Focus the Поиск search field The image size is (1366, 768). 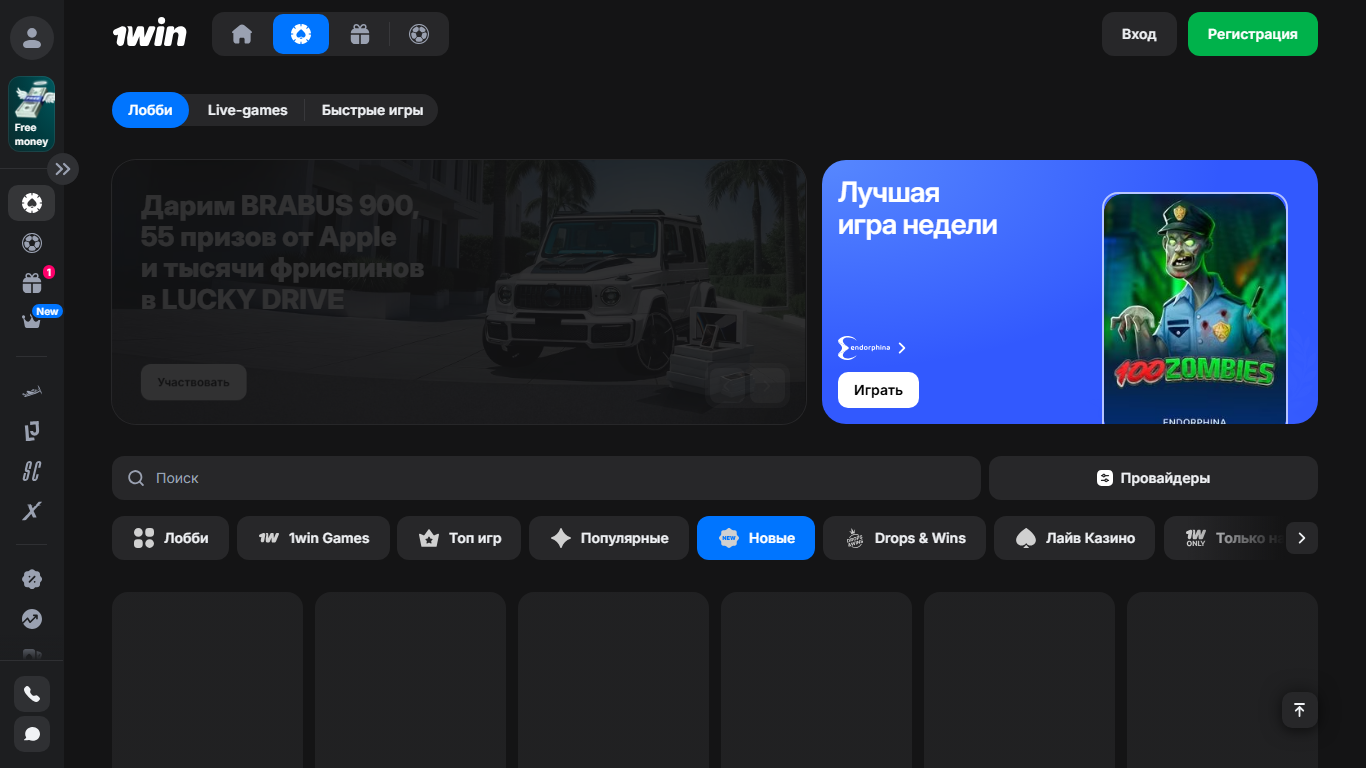pyautogui.click(x=546, y=478)
